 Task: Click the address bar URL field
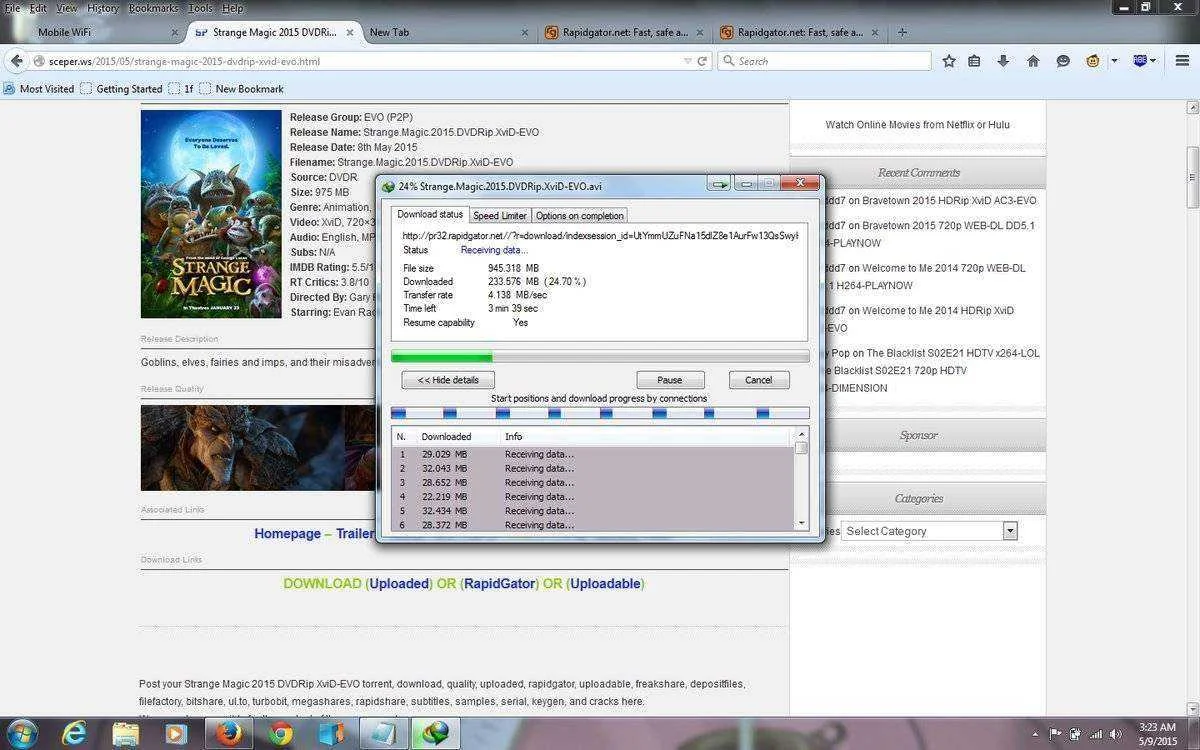(360, 61)
